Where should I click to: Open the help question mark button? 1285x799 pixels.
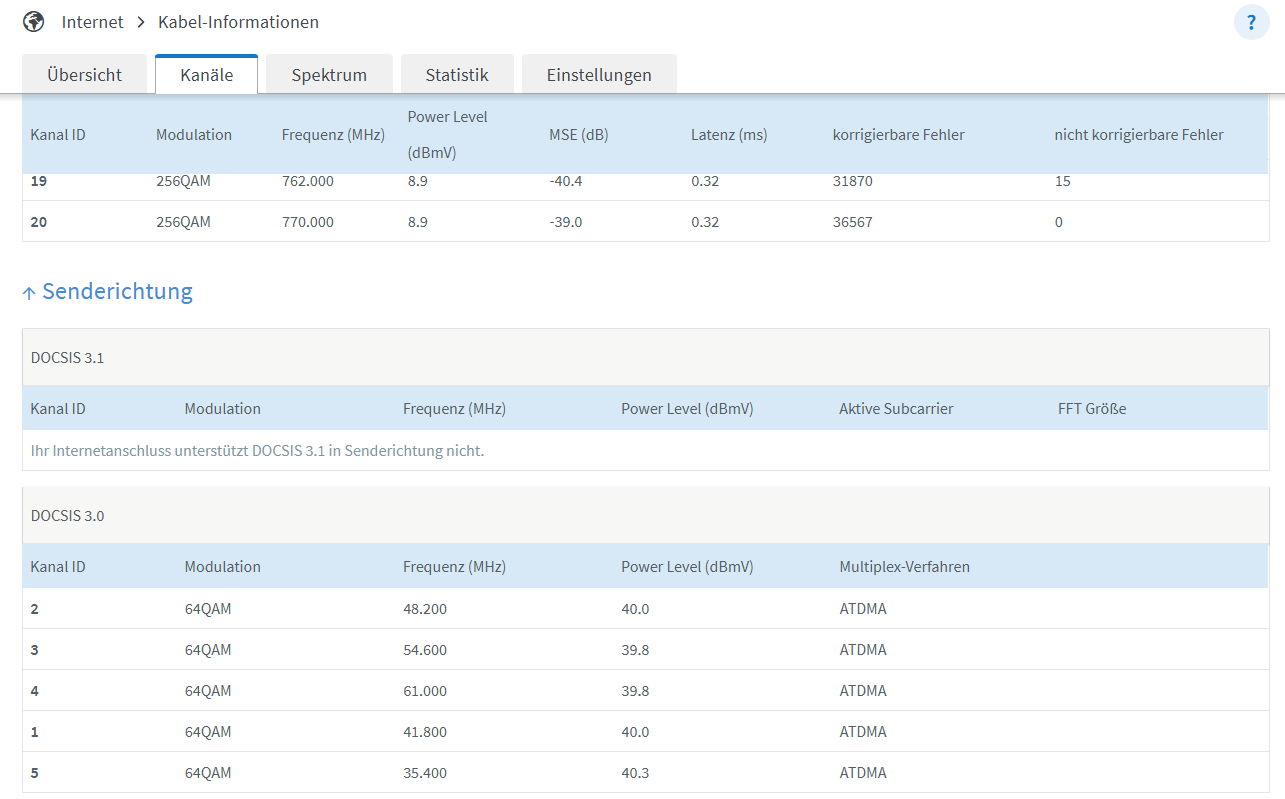[x=1251, y=22]
